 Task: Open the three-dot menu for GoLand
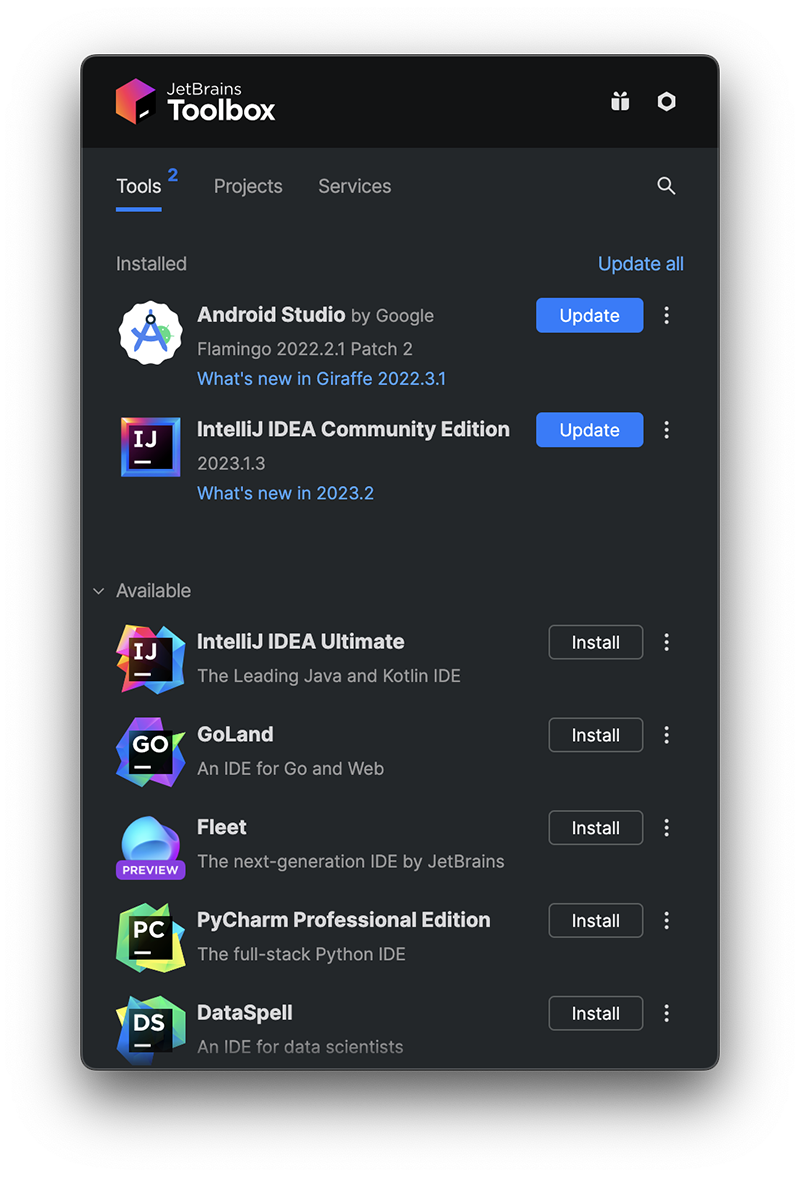667,735
